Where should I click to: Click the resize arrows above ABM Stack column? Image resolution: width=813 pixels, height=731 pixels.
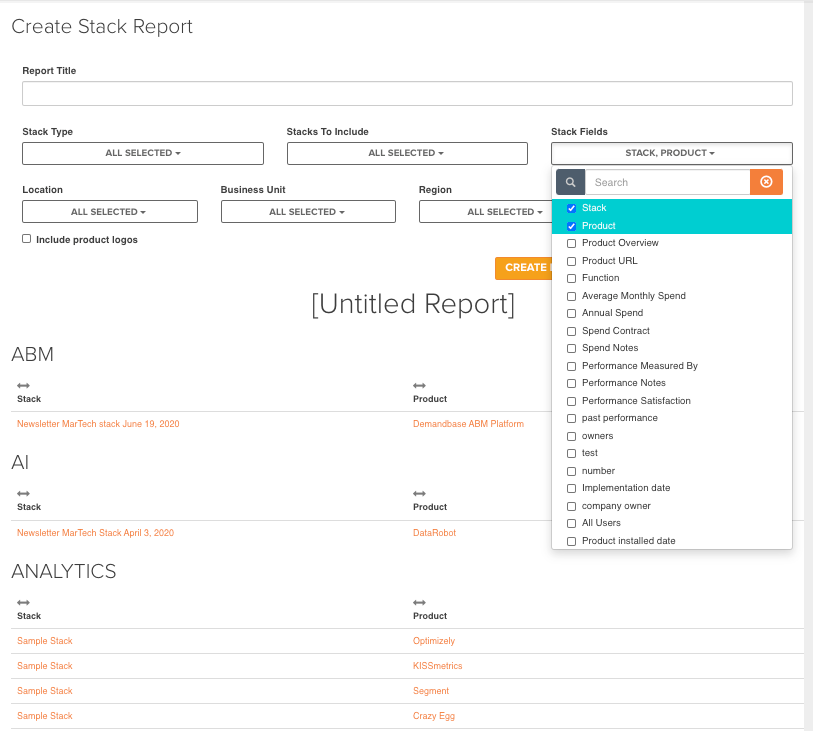tap(23, 386)
